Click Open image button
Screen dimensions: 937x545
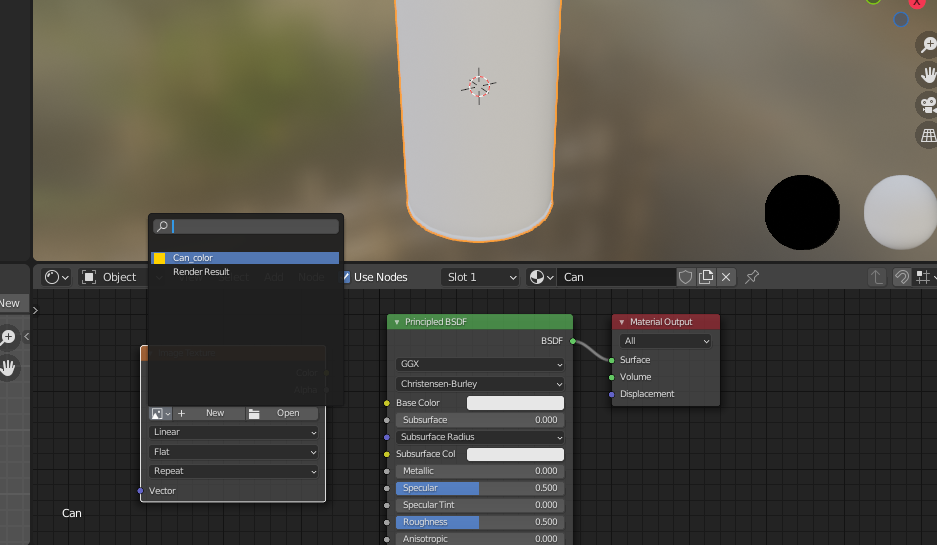[282, 414]
